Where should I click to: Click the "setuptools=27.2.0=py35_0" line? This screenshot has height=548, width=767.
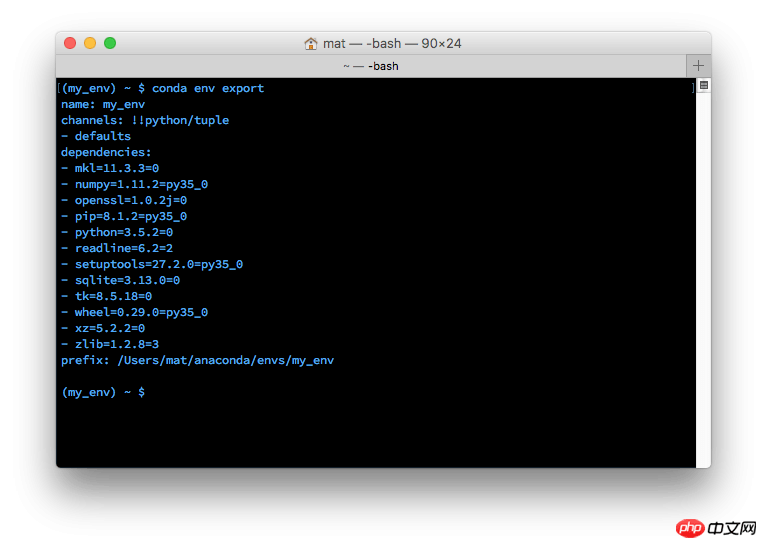click(x=159, y=264)
